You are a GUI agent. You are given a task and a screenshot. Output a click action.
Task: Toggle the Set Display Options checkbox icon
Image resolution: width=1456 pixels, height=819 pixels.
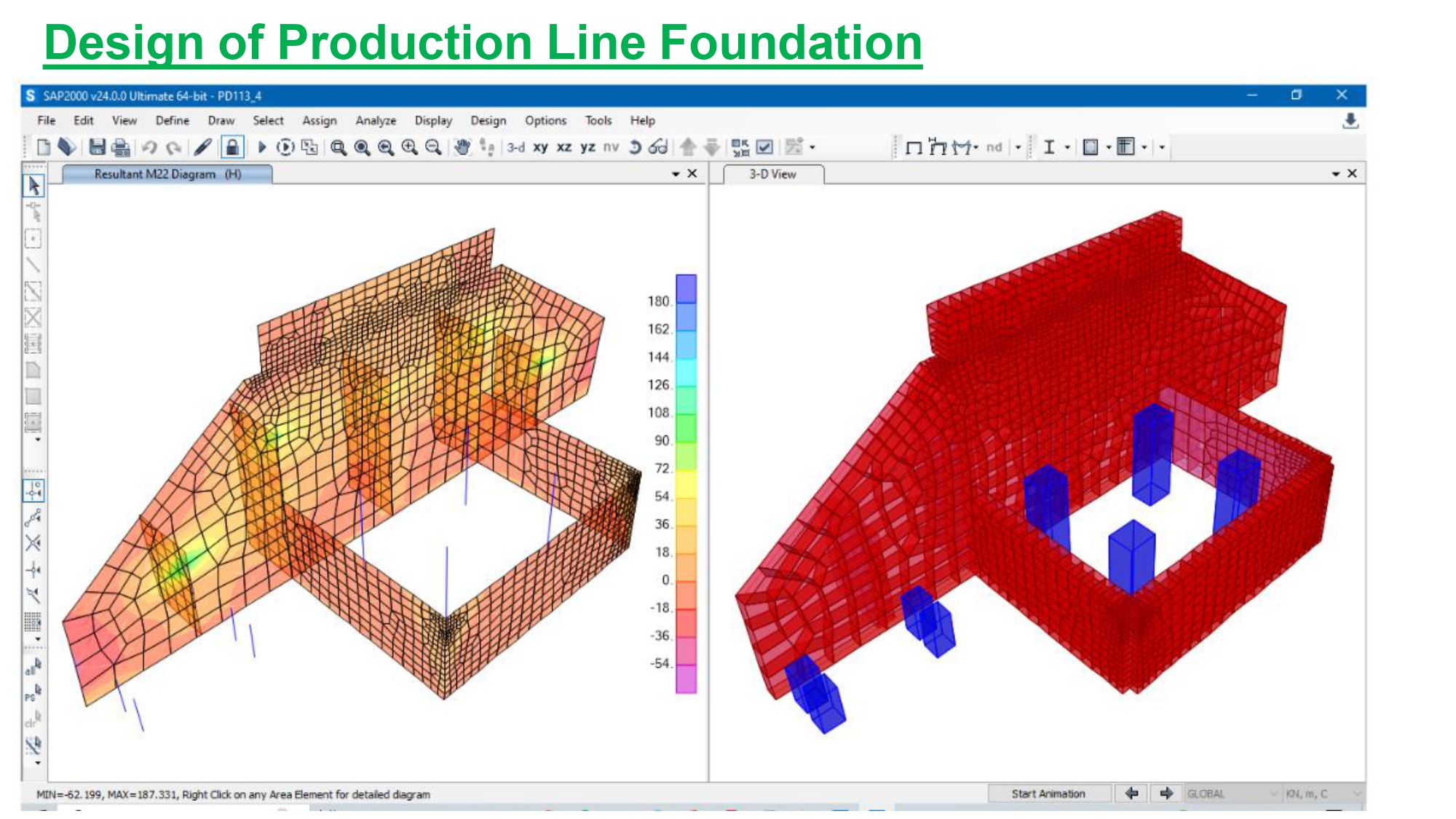click(764, 148)
